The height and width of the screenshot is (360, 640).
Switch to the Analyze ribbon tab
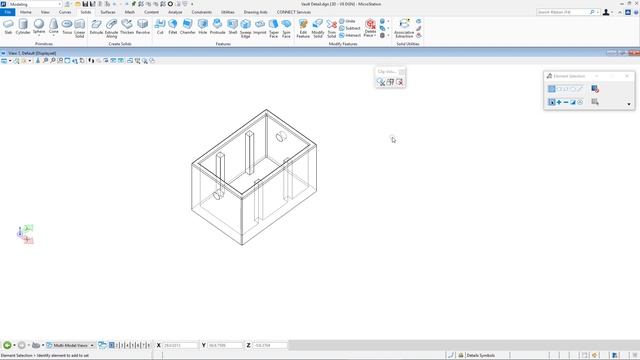[175, 12]
